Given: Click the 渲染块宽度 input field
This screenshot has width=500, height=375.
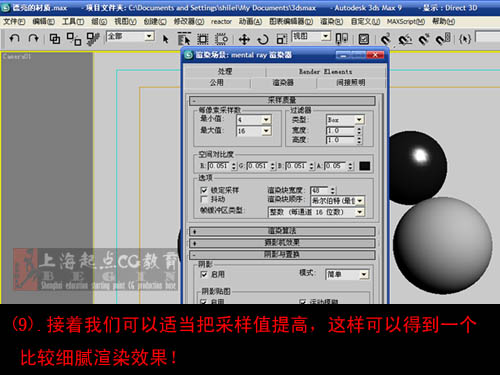Looking at the screenshot, I should (320, 190).
